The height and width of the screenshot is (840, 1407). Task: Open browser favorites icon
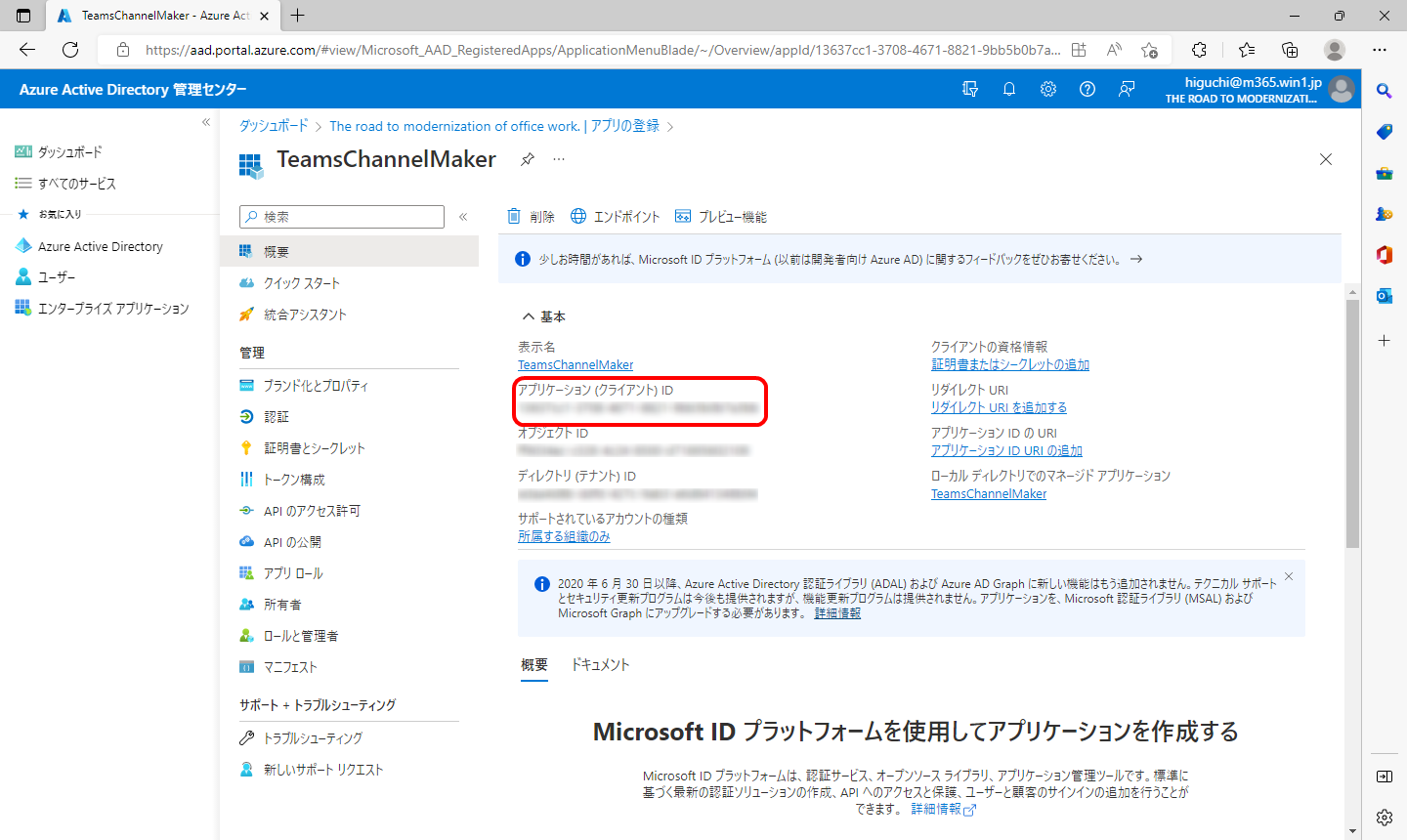[x=1247, y=50]
